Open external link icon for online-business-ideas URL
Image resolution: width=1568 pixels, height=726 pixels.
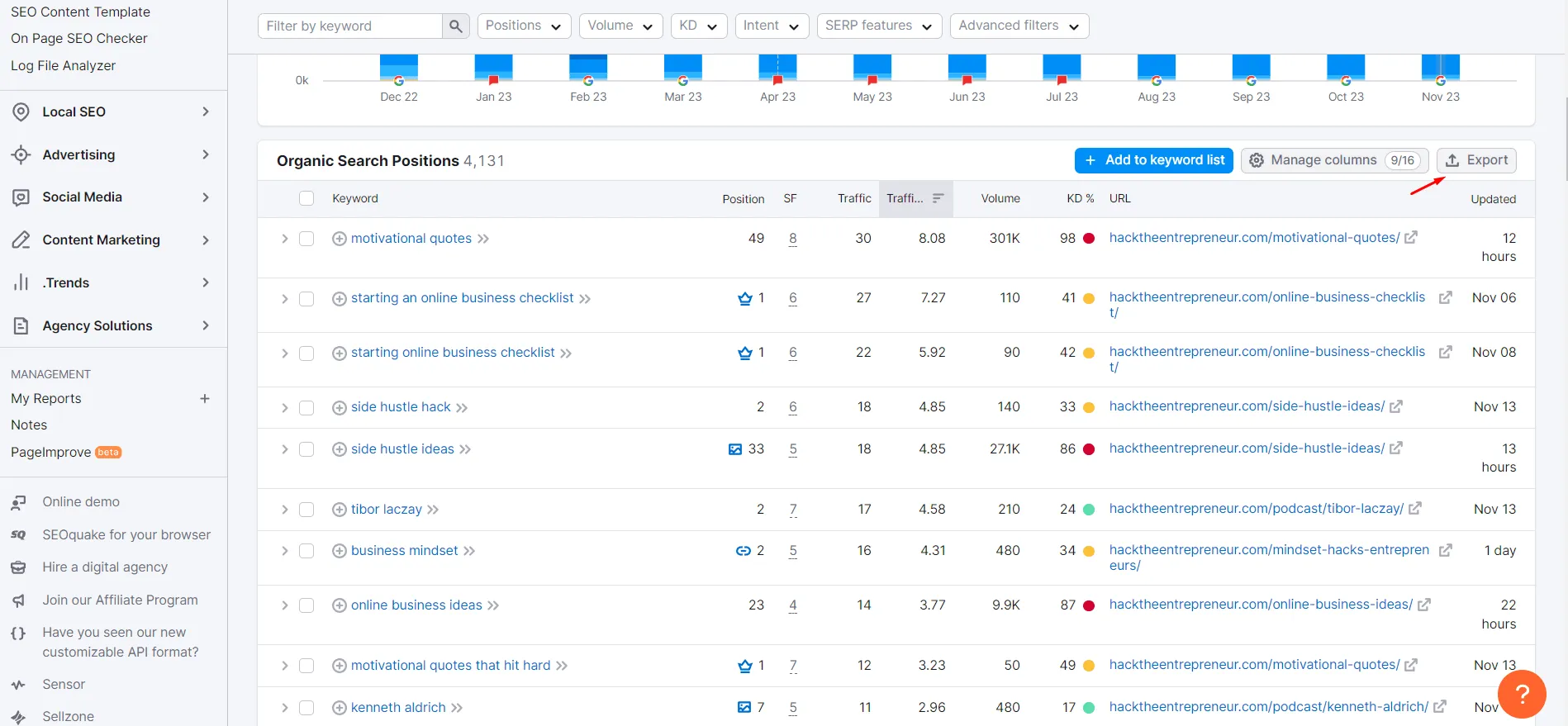tap(1424, 605)
